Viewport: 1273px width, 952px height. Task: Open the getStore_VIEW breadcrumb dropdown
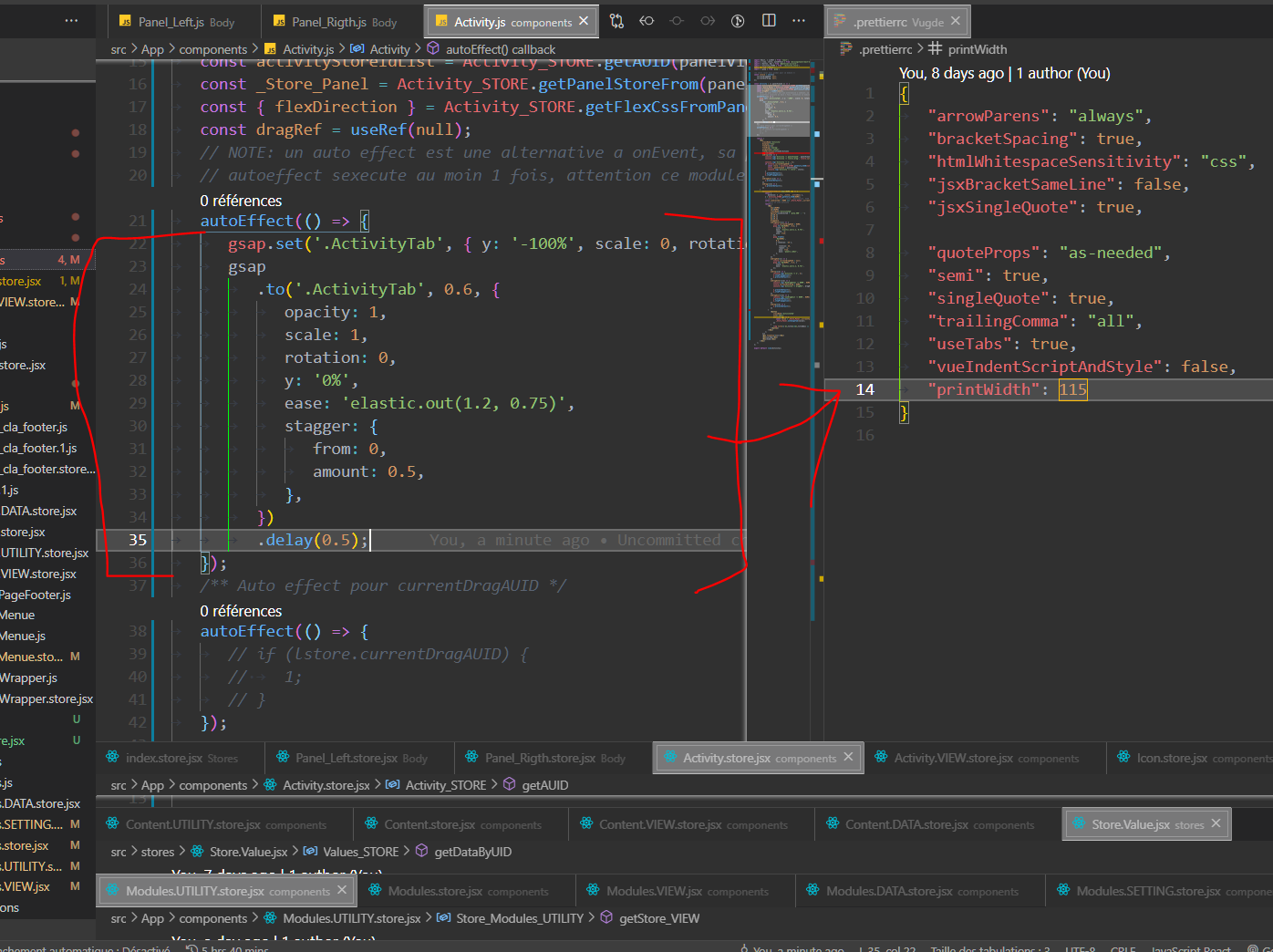click(x=649, y=918)
